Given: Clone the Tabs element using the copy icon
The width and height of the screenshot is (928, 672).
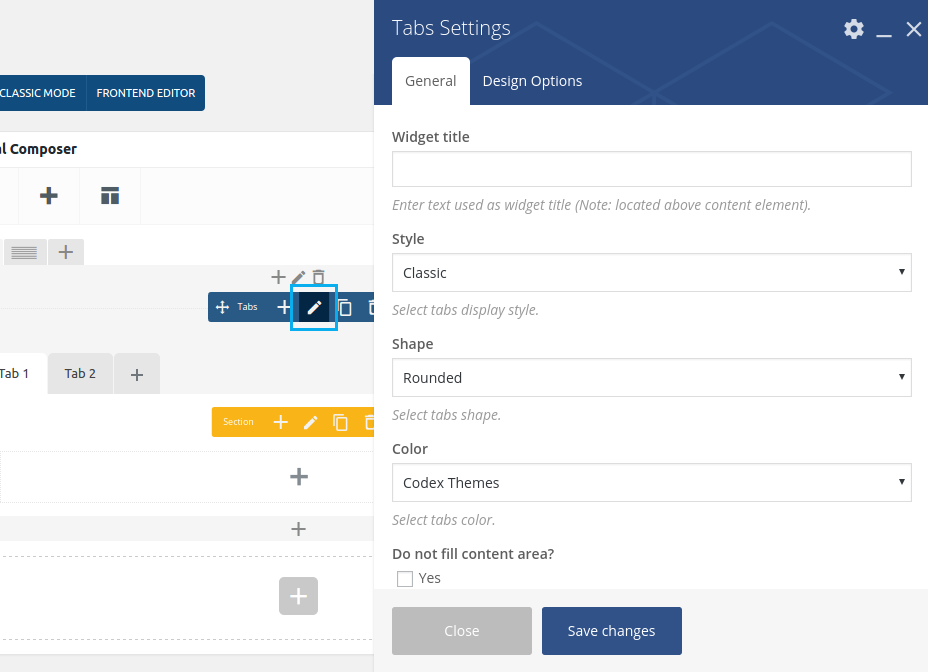Looking at the screenshot, I should click(344, 307).
